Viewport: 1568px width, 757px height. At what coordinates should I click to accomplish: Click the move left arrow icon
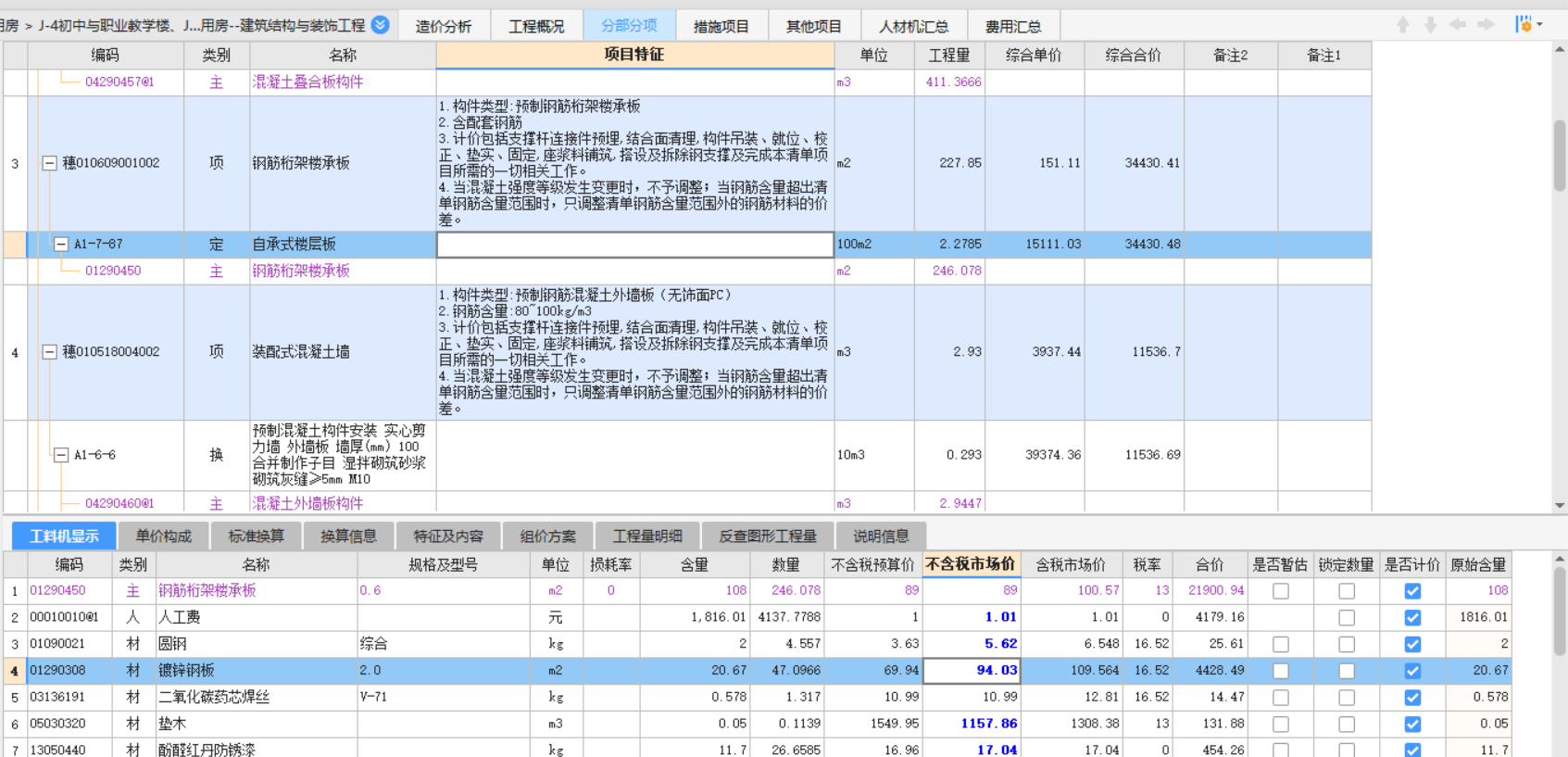point(1458,25)
